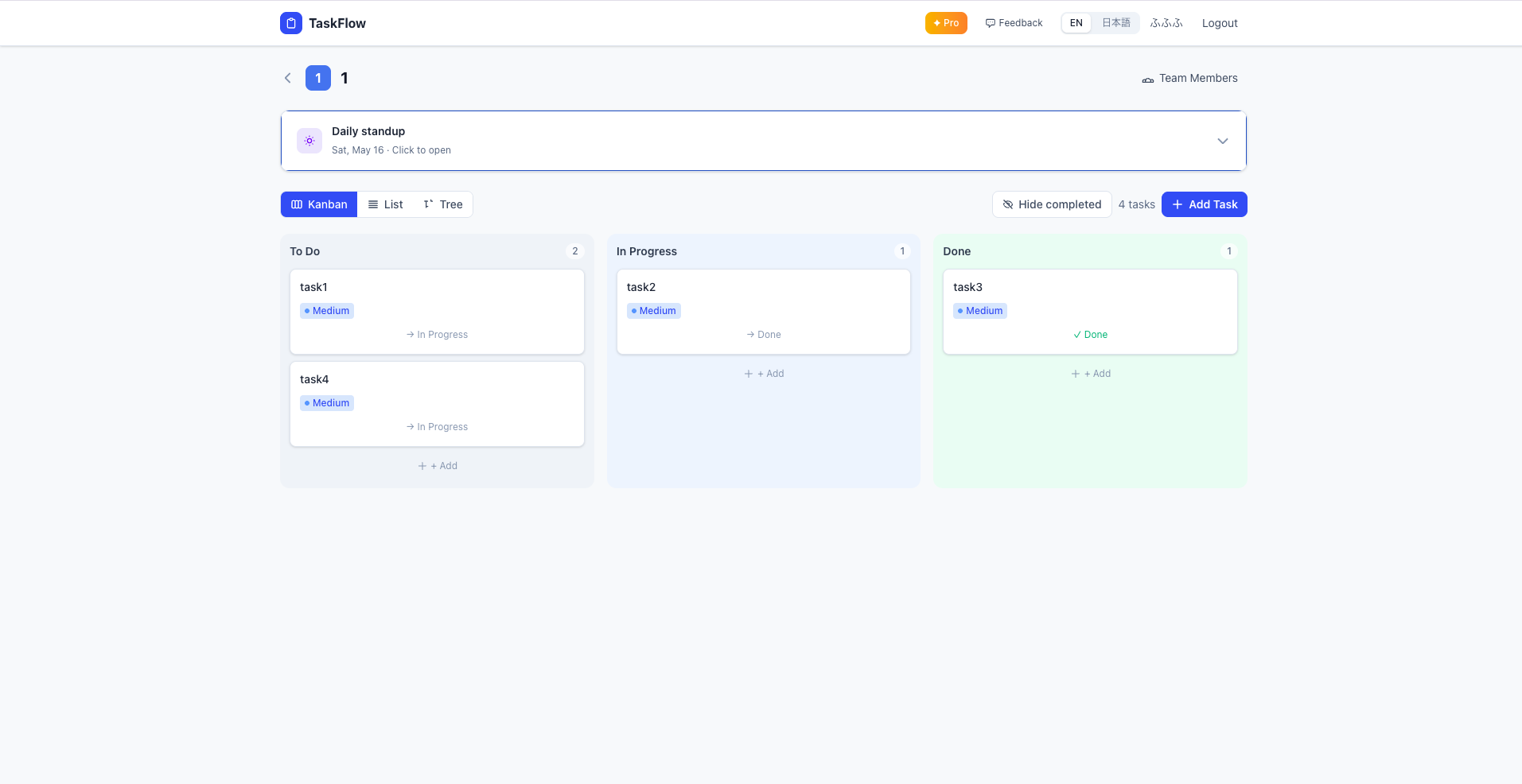The width and height of the screenshot is (1522, 784).
Task: Click the Feedback speech bubble icon
Action: coord(990,23)
